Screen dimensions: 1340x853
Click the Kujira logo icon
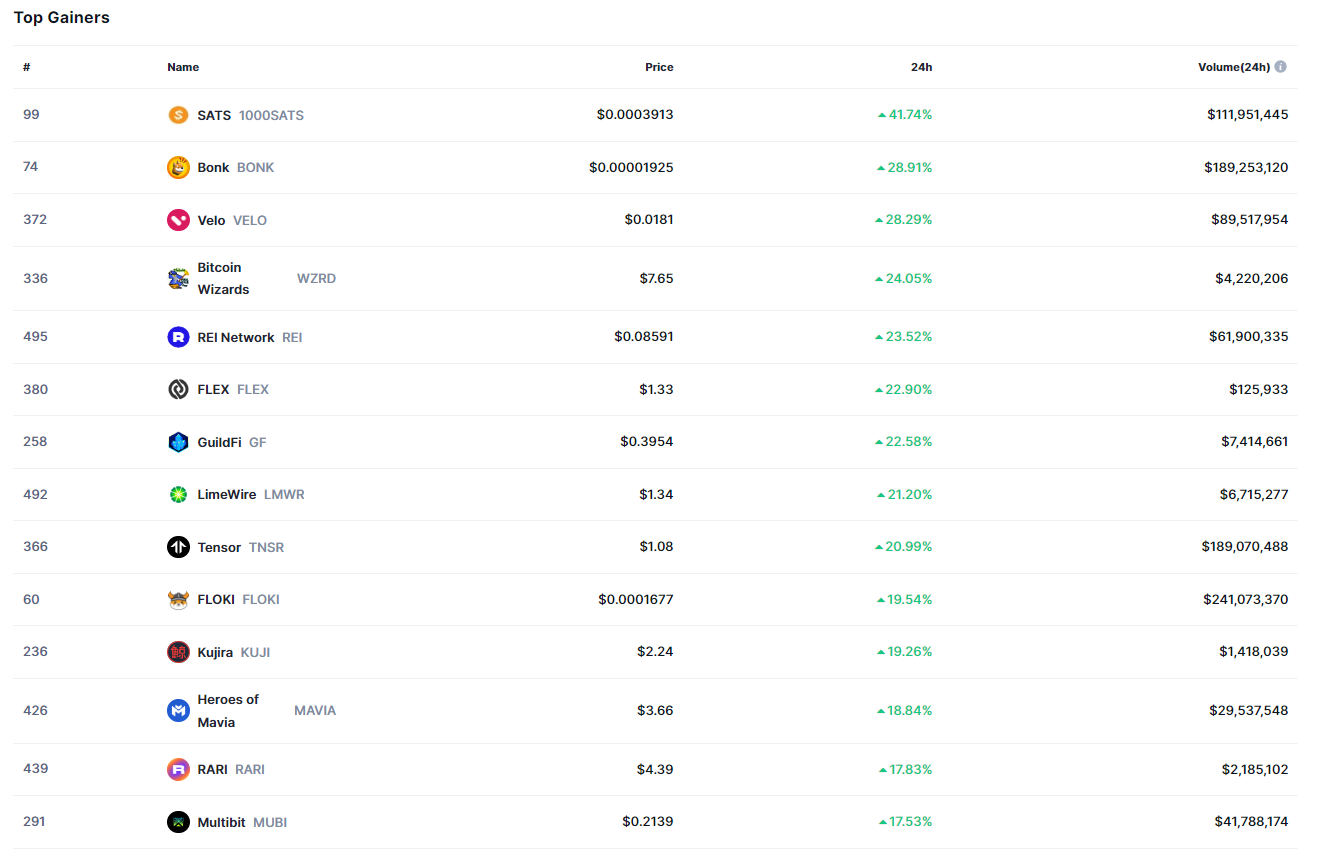point(178,652)
